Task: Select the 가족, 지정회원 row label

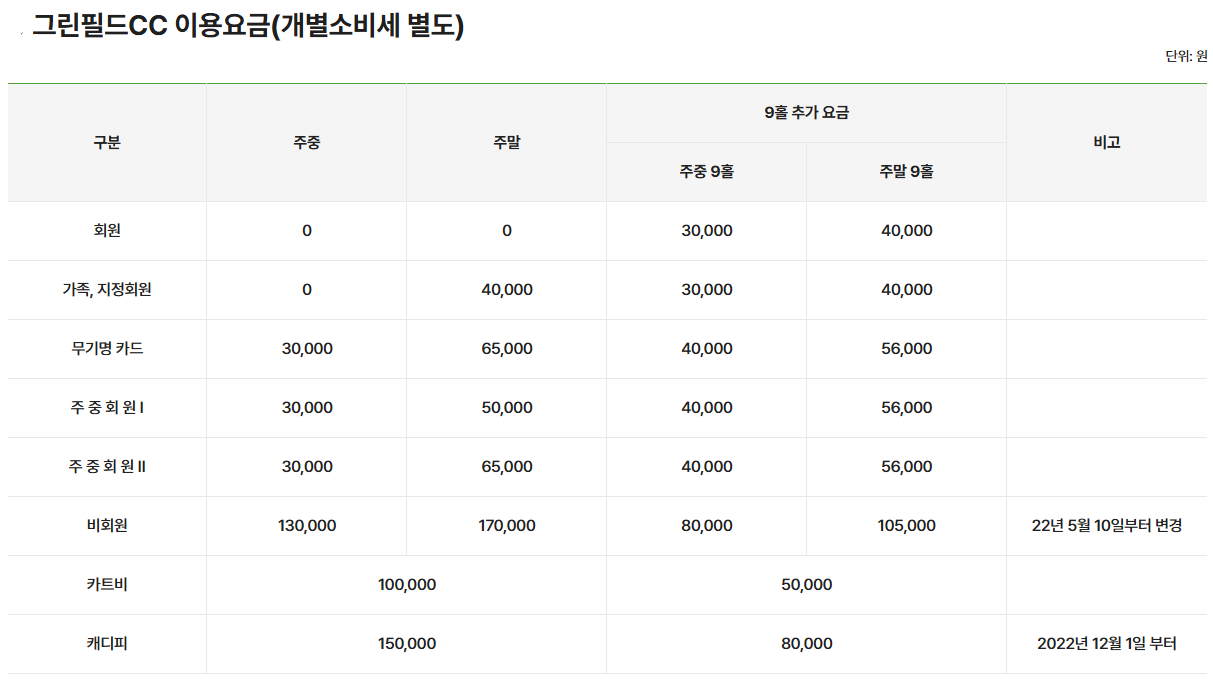Action: pos(107,290)
